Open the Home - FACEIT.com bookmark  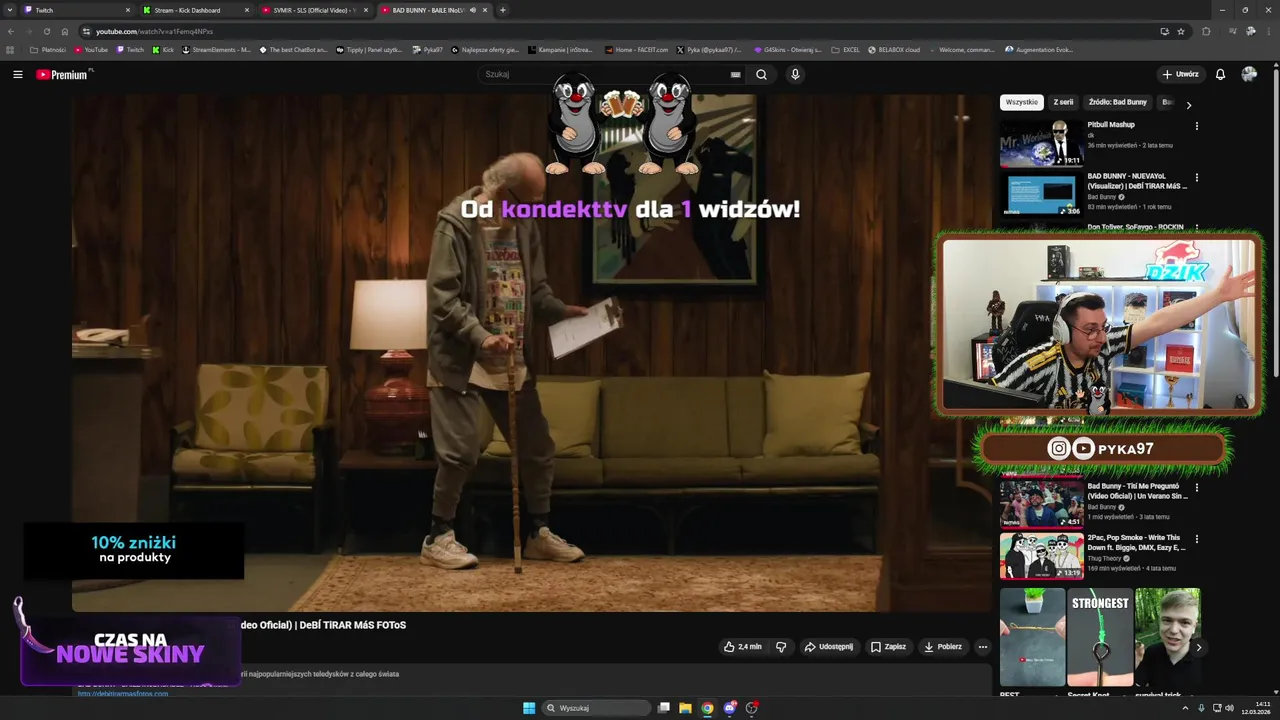point(636,50)
